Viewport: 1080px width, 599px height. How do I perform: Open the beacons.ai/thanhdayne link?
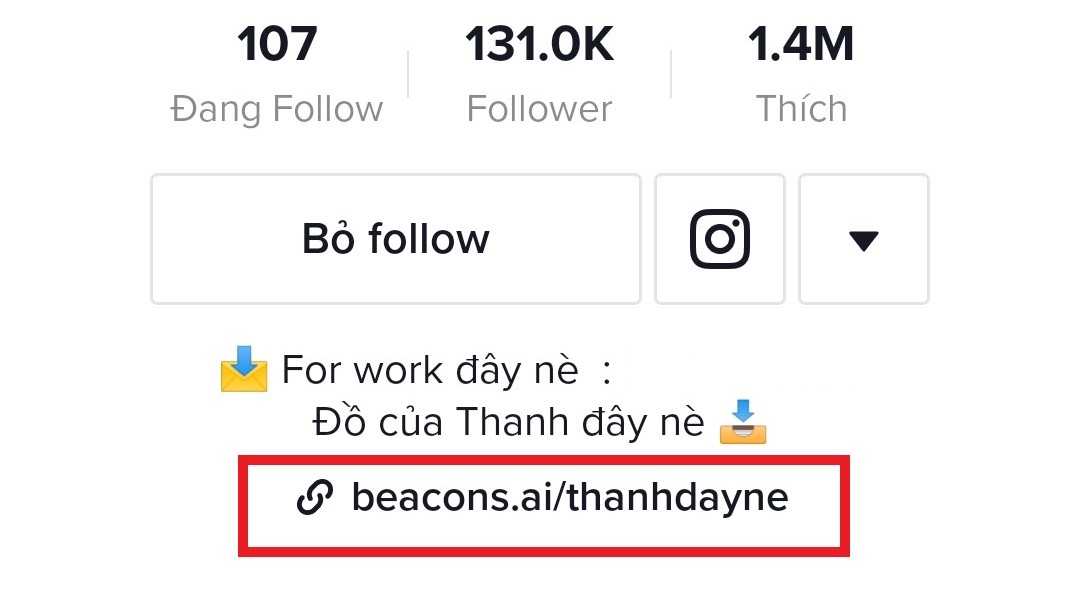click(569, 497)
